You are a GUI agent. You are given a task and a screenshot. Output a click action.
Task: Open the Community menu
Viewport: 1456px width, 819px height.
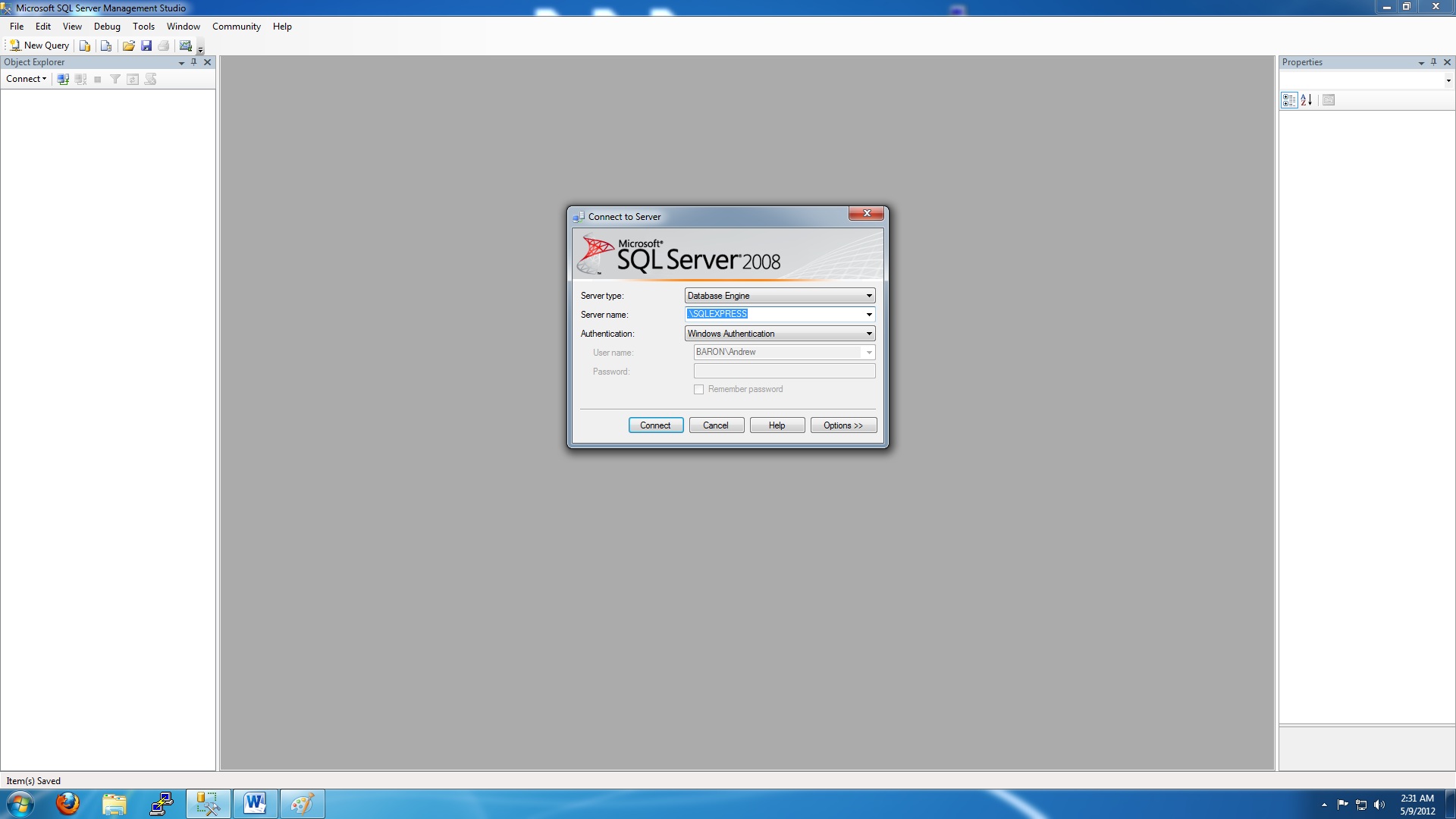(237, 27)
